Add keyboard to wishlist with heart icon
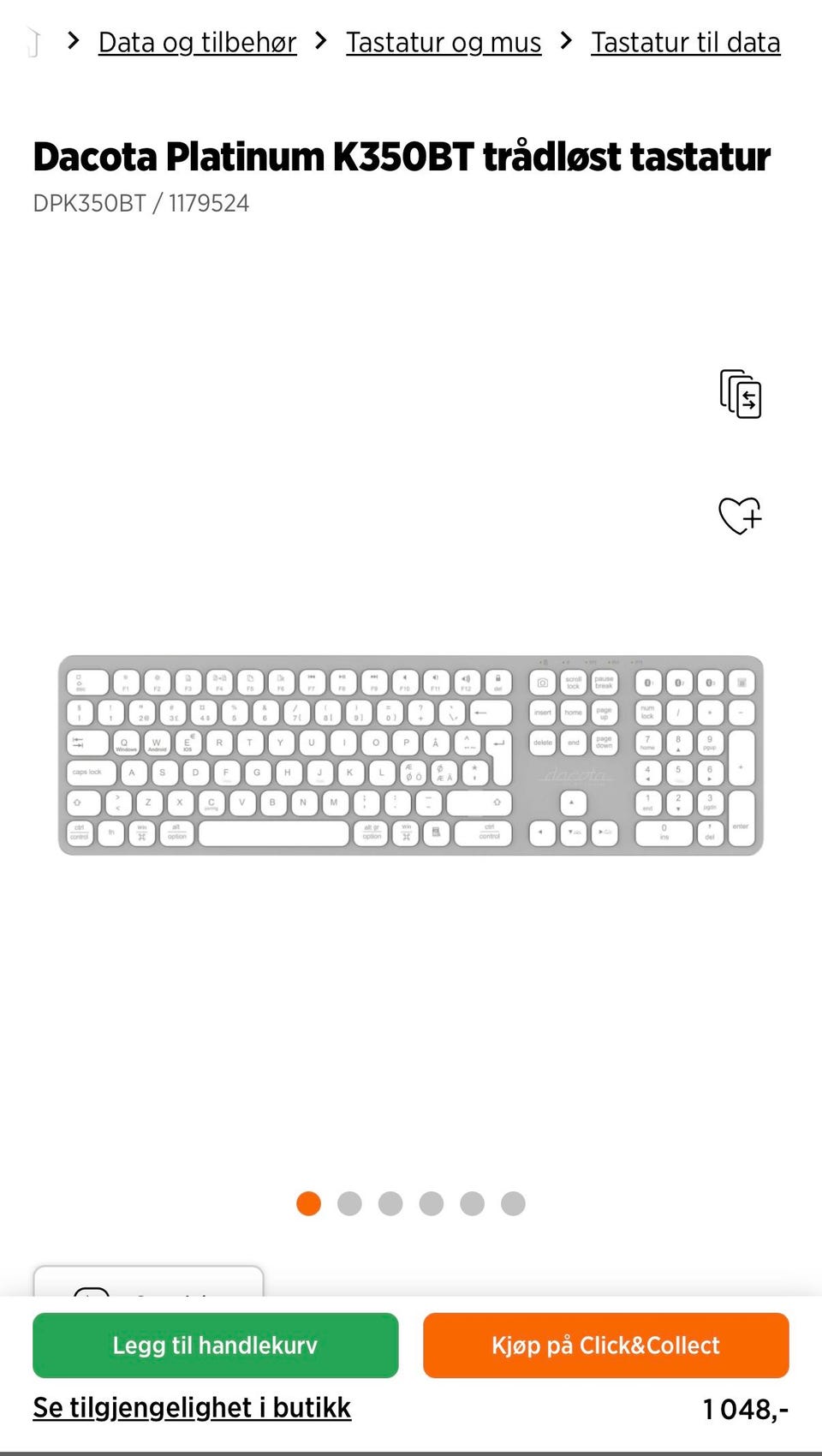 pos(740,516)
